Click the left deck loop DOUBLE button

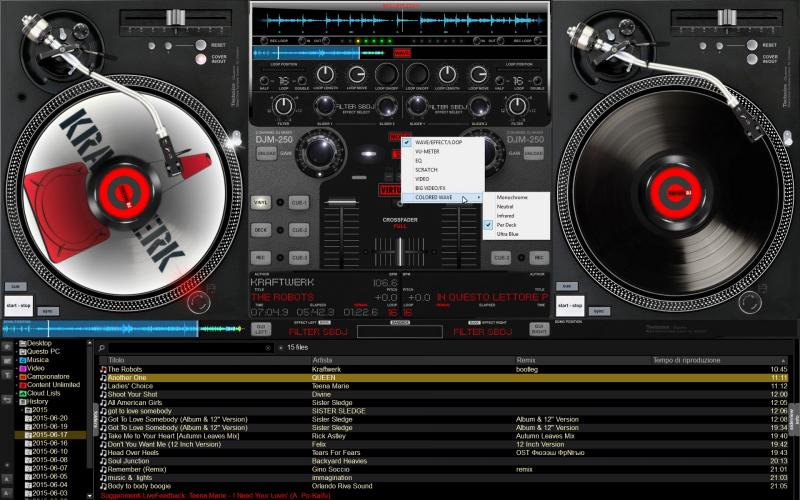point(302,81)
